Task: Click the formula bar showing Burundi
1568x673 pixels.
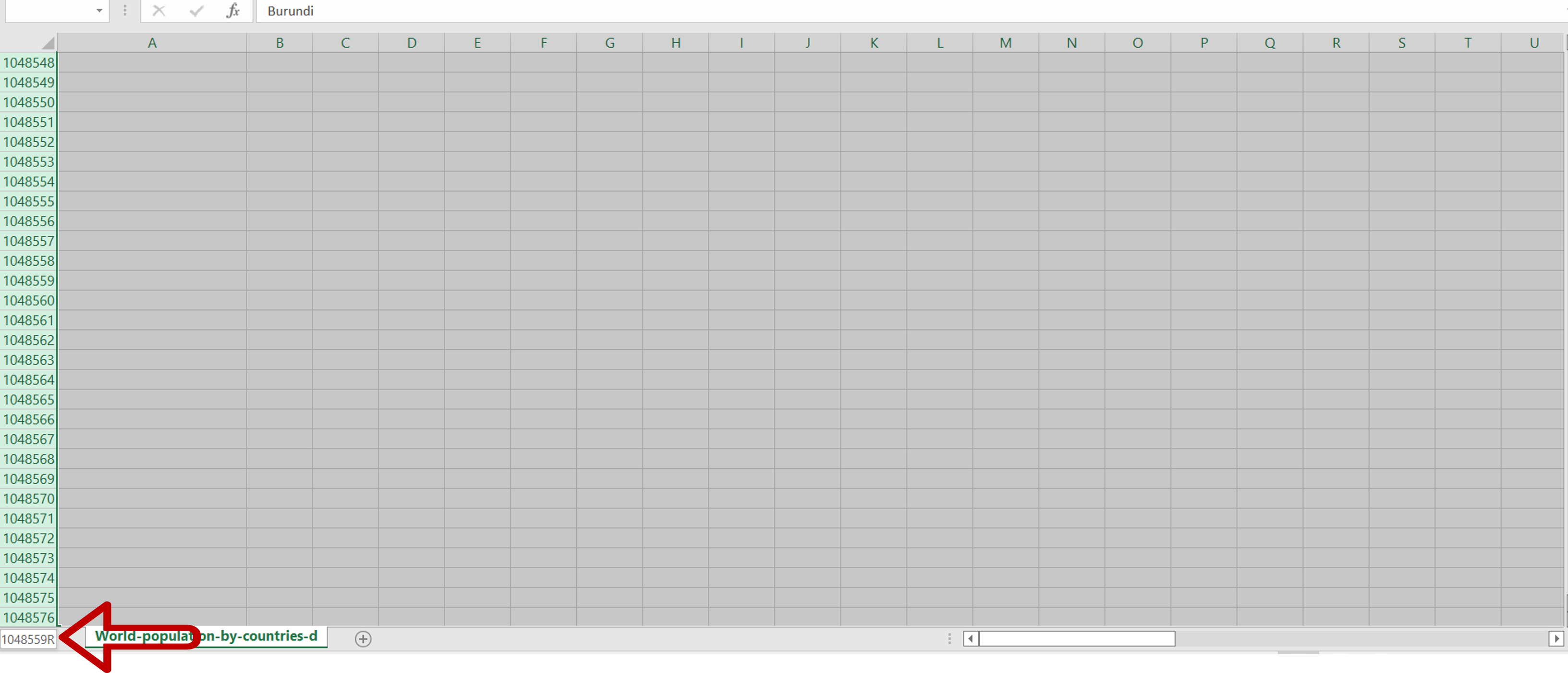Action: click(548, 11)
